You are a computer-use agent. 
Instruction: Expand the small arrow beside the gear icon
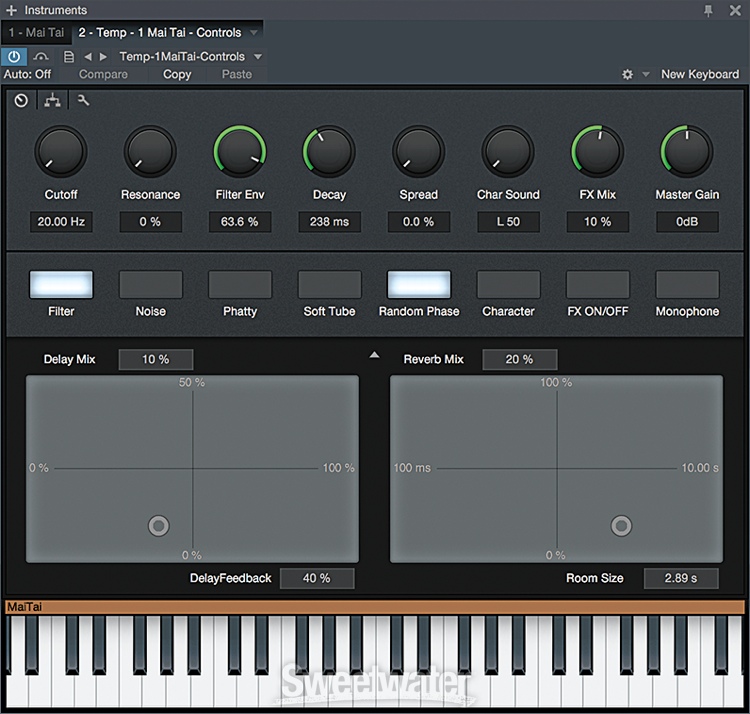tap(646, 75)
